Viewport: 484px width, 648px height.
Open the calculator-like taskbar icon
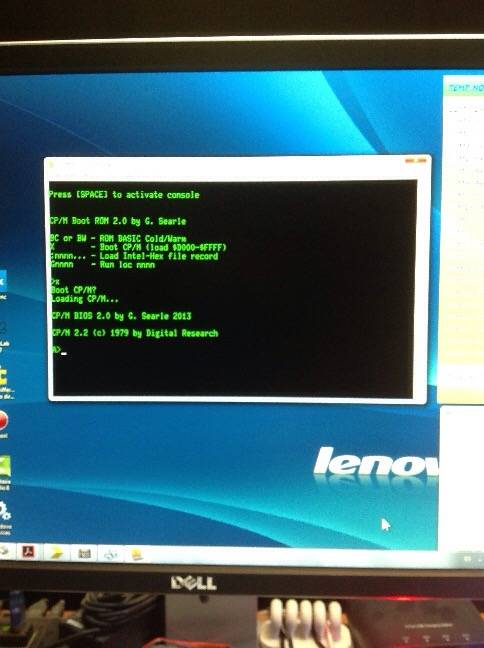pos(84,553)
